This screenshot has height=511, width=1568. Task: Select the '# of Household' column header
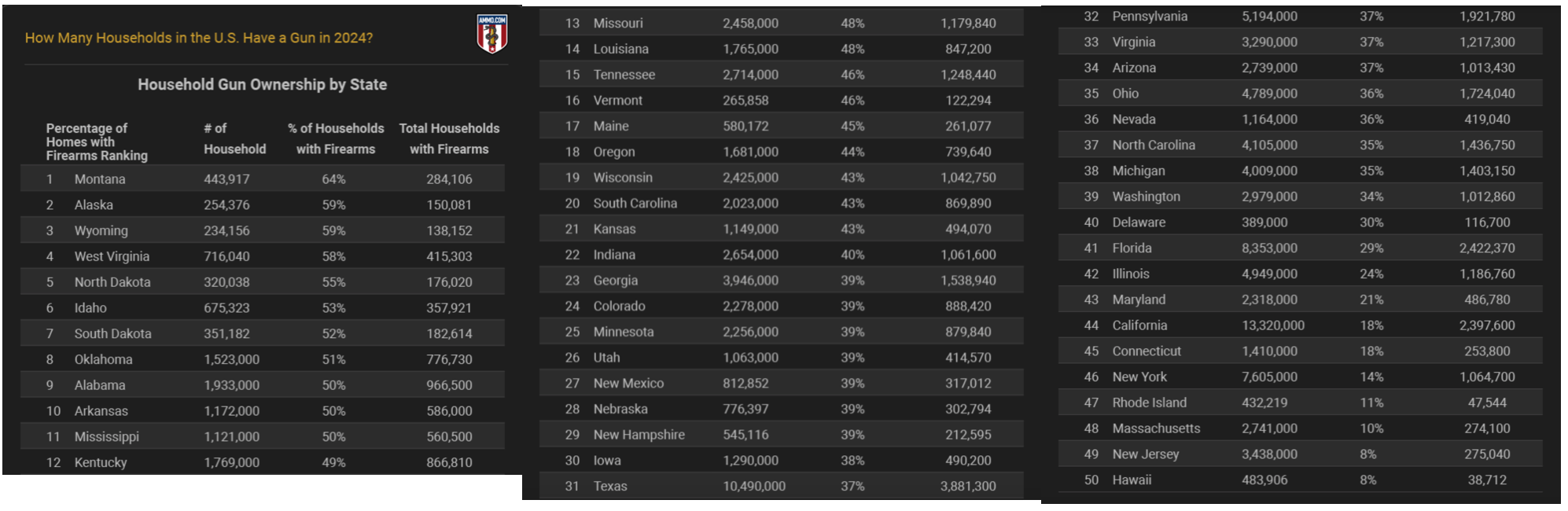[x=234, y=138]
